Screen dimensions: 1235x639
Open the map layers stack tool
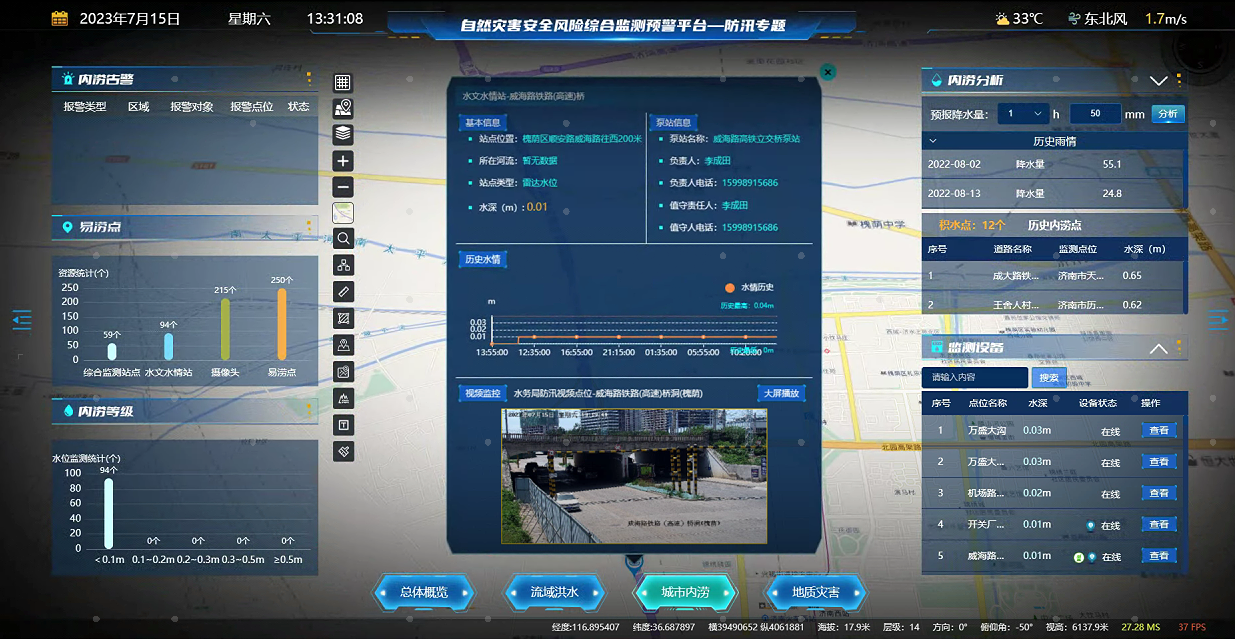pos(343,134)
